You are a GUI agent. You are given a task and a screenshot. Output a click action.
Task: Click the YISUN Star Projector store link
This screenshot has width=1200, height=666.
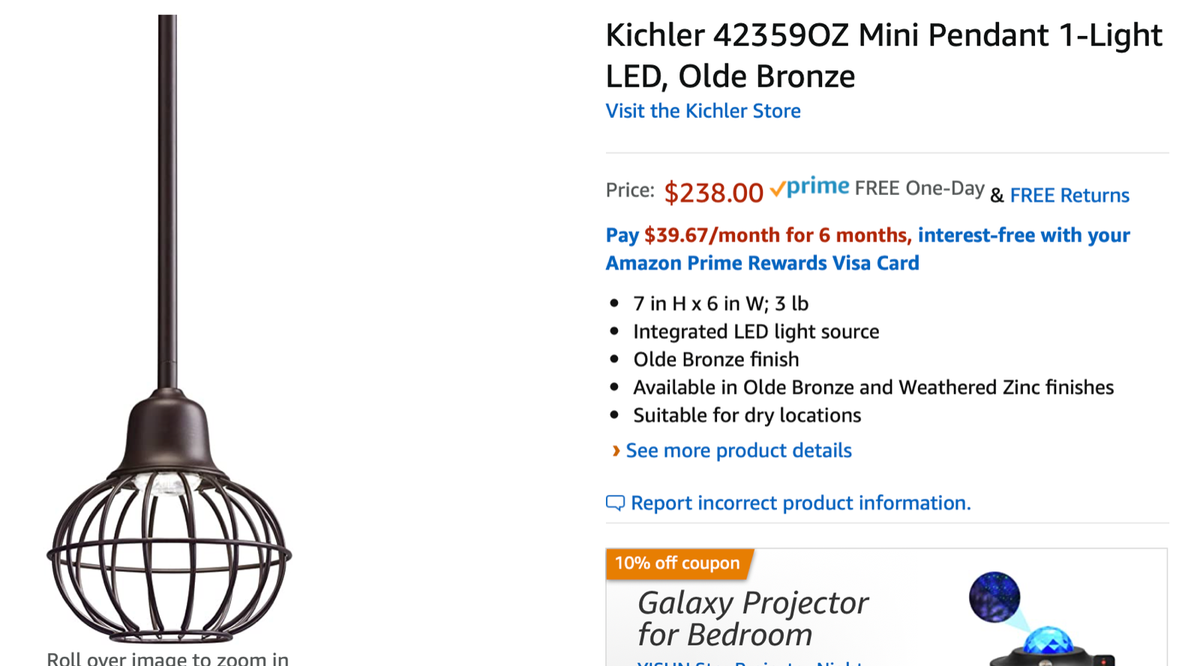tap(750, 662)
